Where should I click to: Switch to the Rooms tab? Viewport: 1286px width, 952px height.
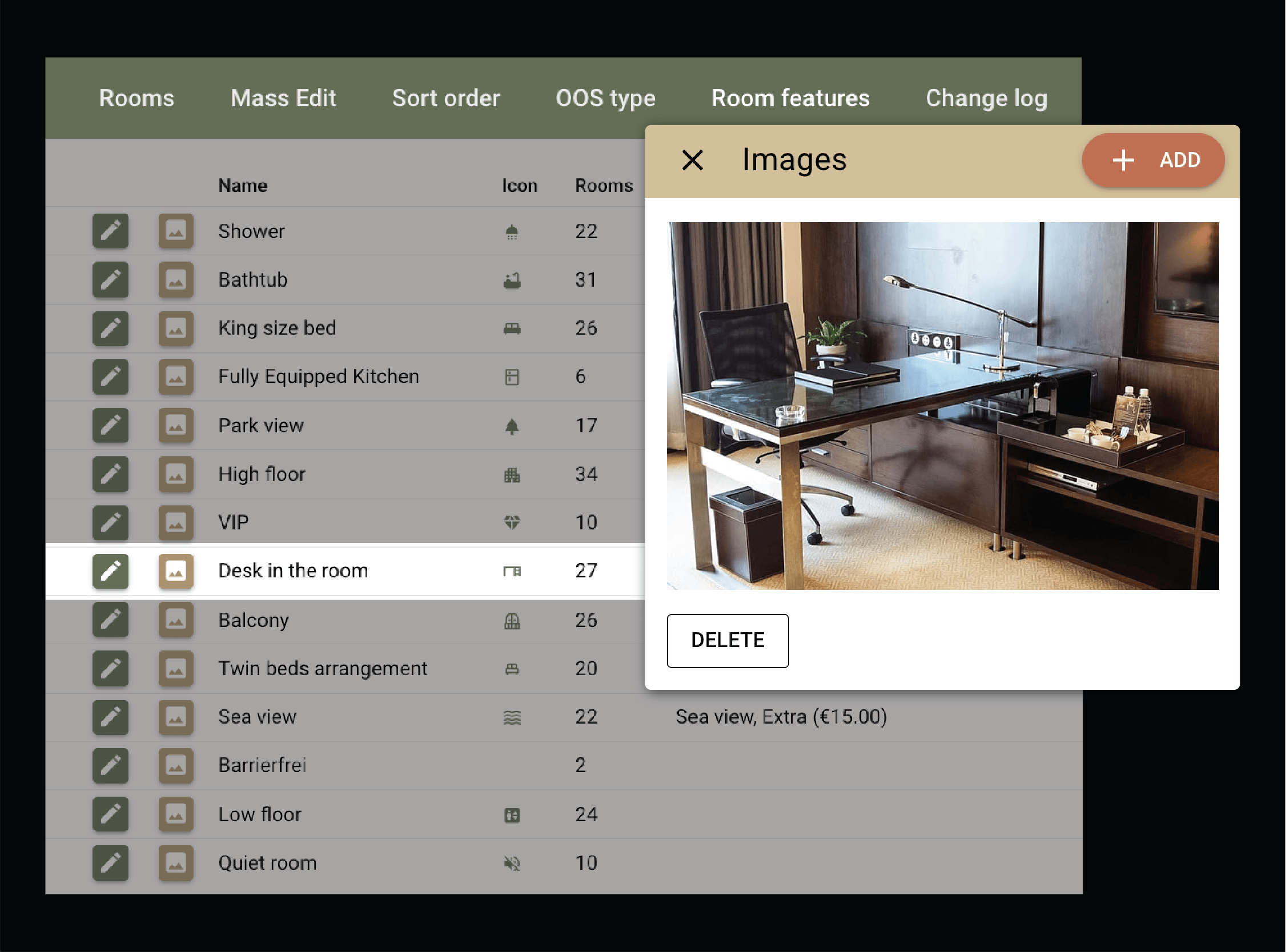136,98
